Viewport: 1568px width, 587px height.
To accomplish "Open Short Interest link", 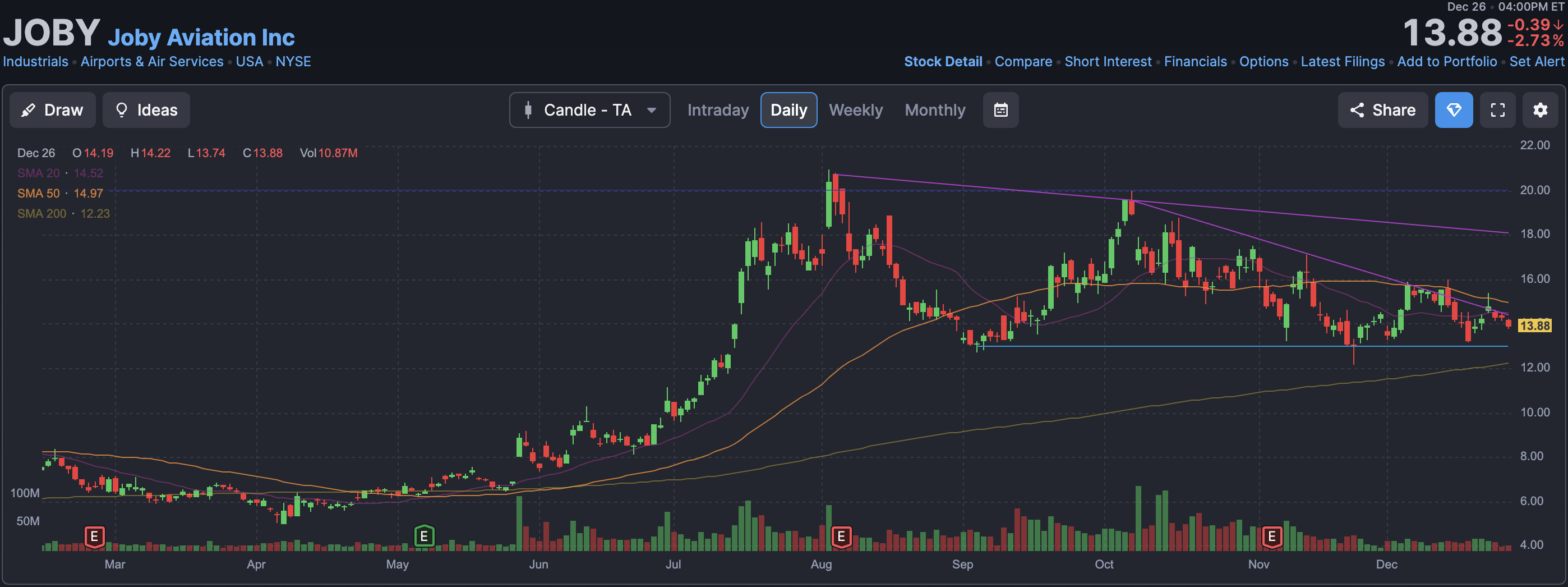I will pyautogui.click(x=1108, y=62).
